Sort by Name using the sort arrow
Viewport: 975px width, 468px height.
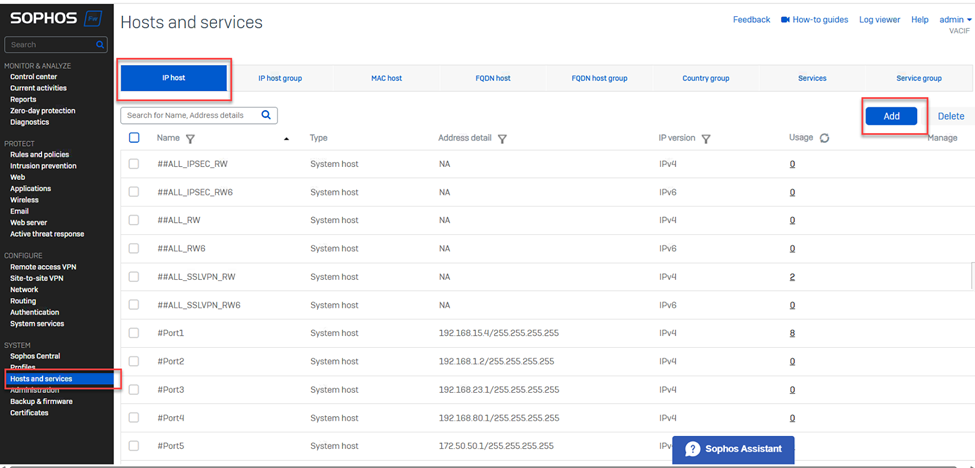pos(287,139)
